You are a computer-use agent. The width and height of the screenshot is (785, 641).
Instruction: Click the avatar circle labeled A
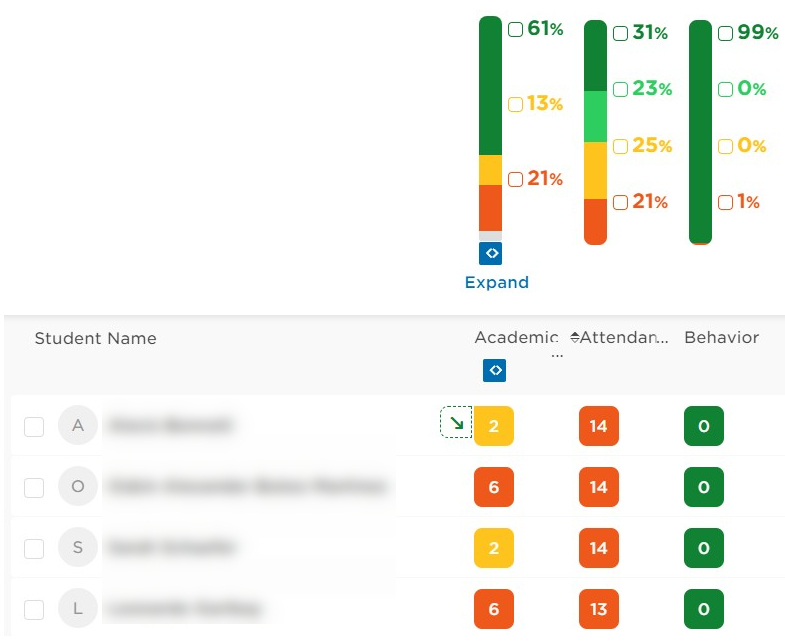(x=78, y=425)
